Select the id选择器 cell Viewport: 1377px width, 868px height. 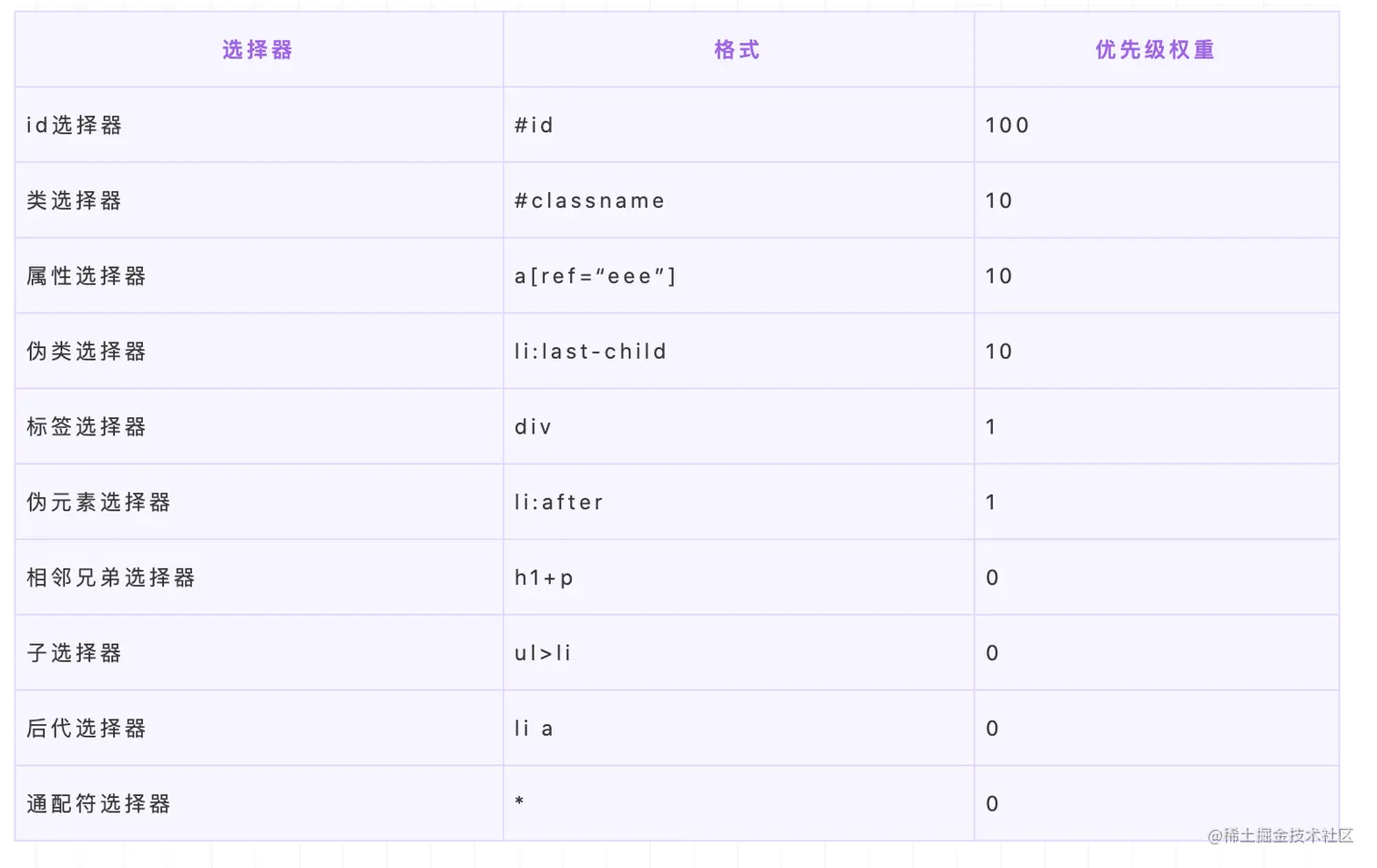click(x=74, y=126)
